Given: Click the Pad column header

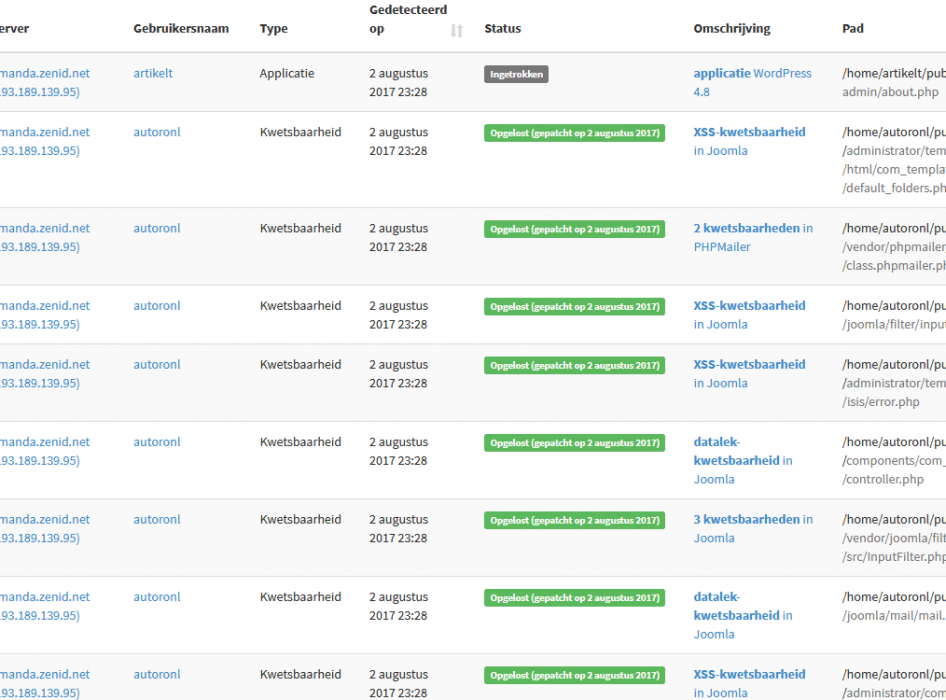Looking at the screenshot, I should (x=852, y=28).
